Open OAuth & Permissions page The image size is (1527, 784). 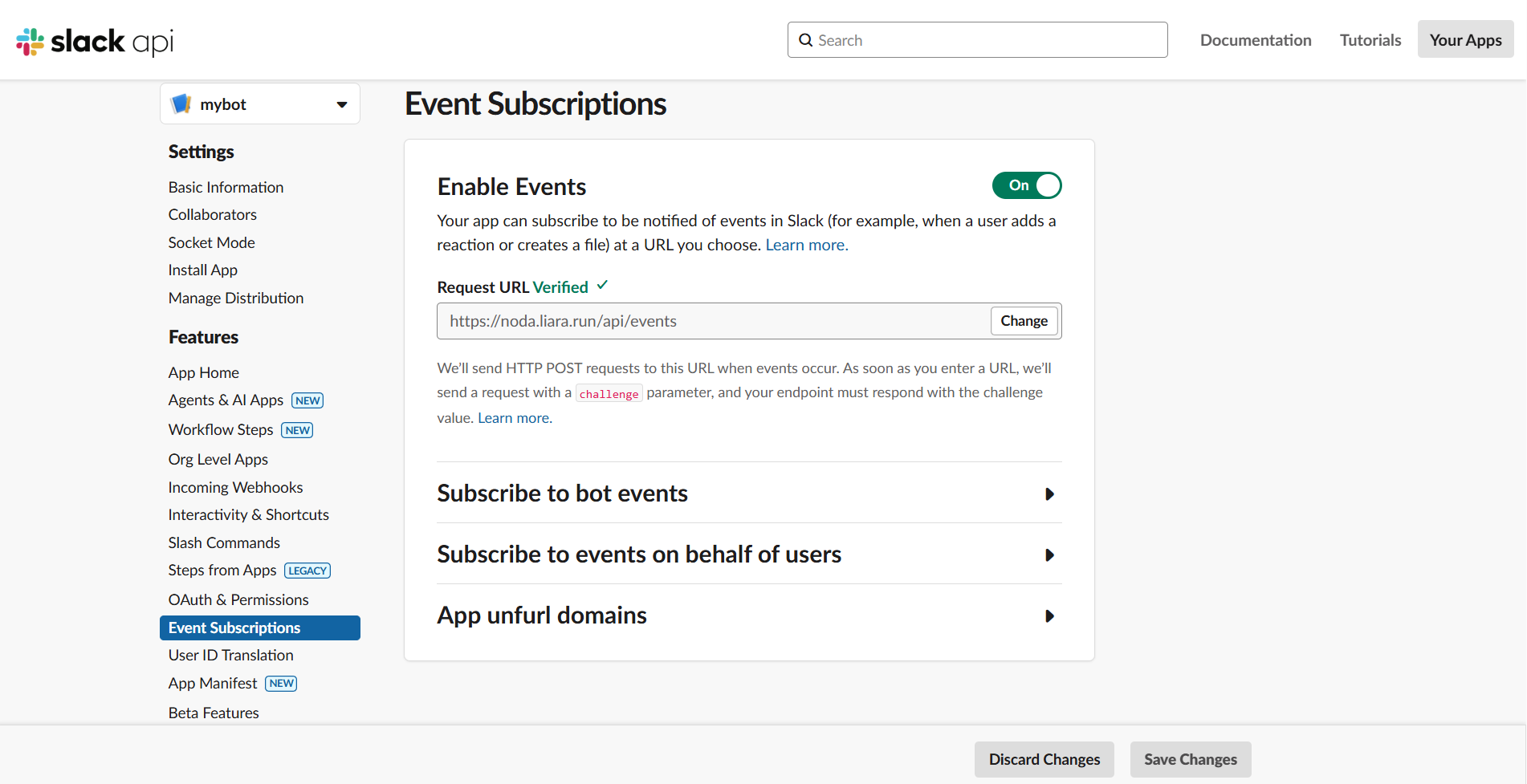point(238,599)
